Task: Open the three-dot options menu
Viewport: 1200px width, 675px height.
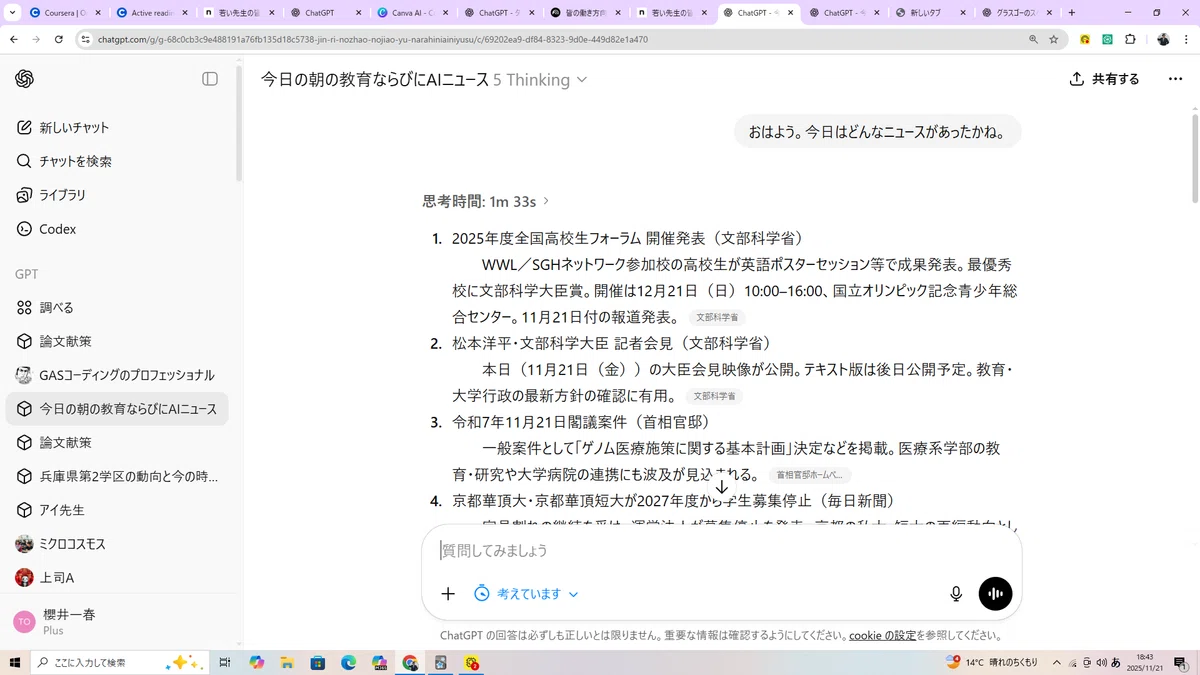Action: [x=1175, y=79]
